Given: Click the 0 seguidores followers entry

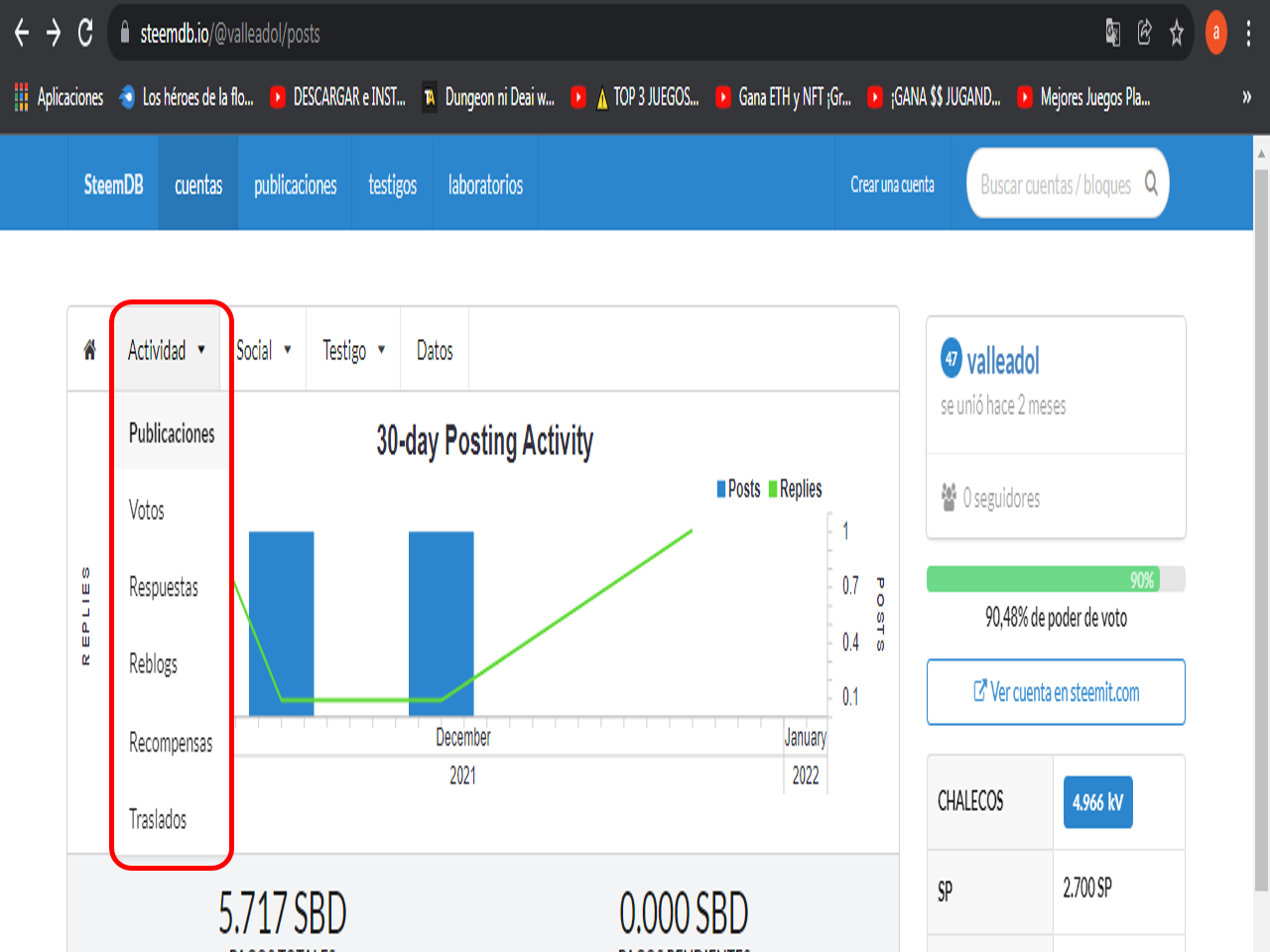Looking at the screenshot, I should [991, 498].
